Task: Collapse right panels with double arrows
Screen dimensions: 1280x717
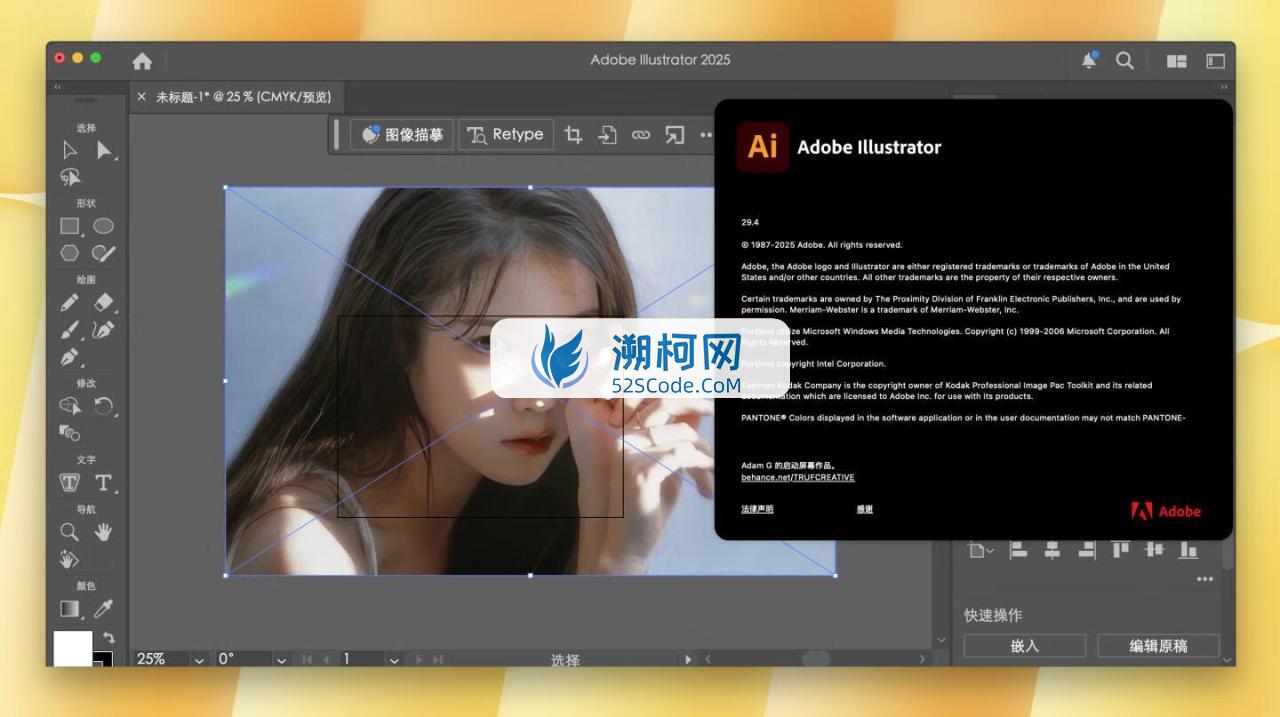Action: coord(1225,87)
